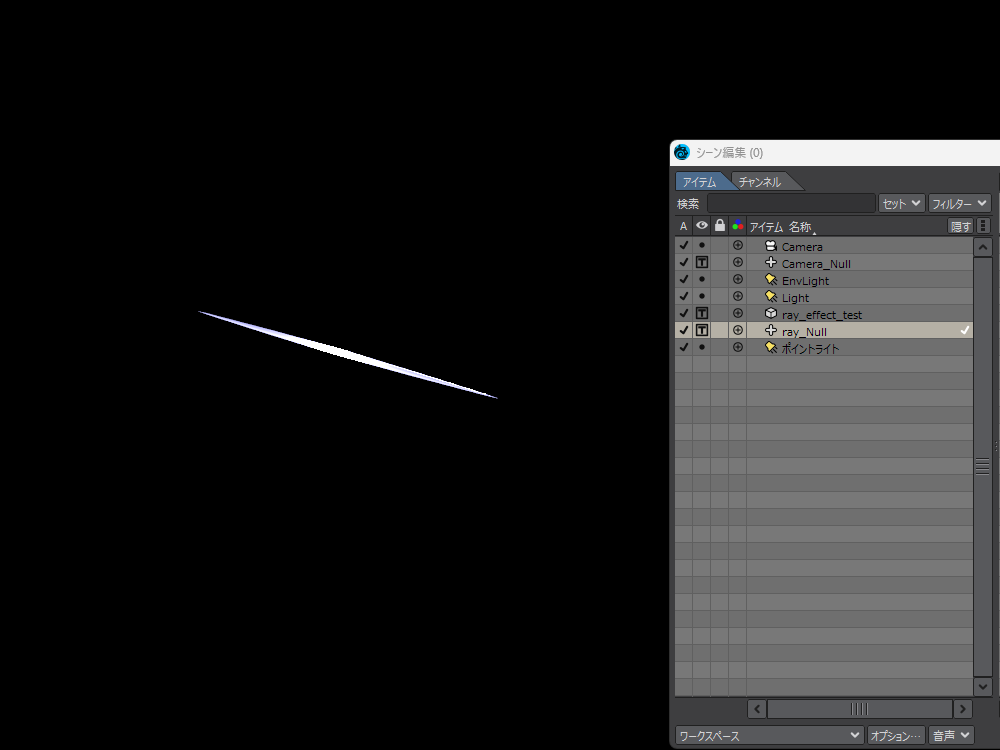Click the horizontal scrollbar thumb

pos(859,708)
